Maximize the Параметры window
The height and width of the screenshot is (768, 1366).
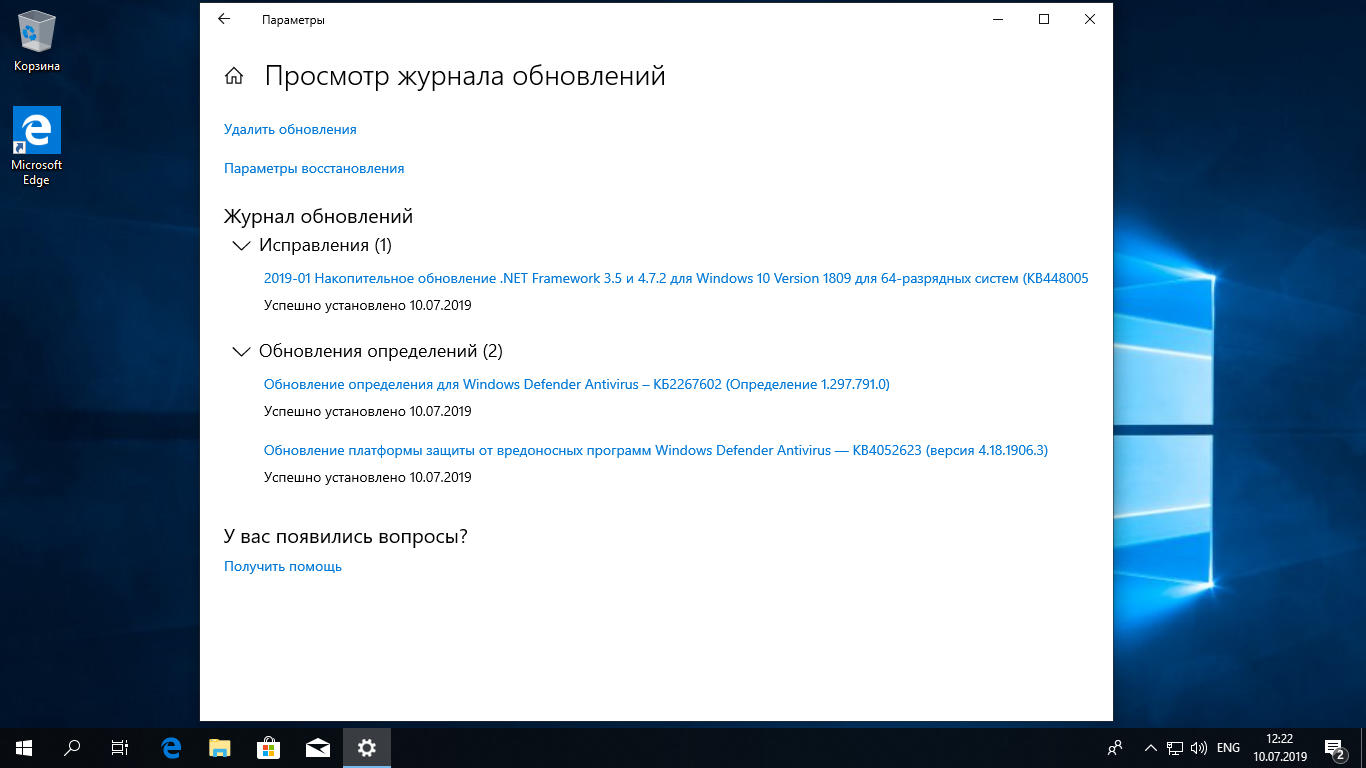tap(1044, 19)
